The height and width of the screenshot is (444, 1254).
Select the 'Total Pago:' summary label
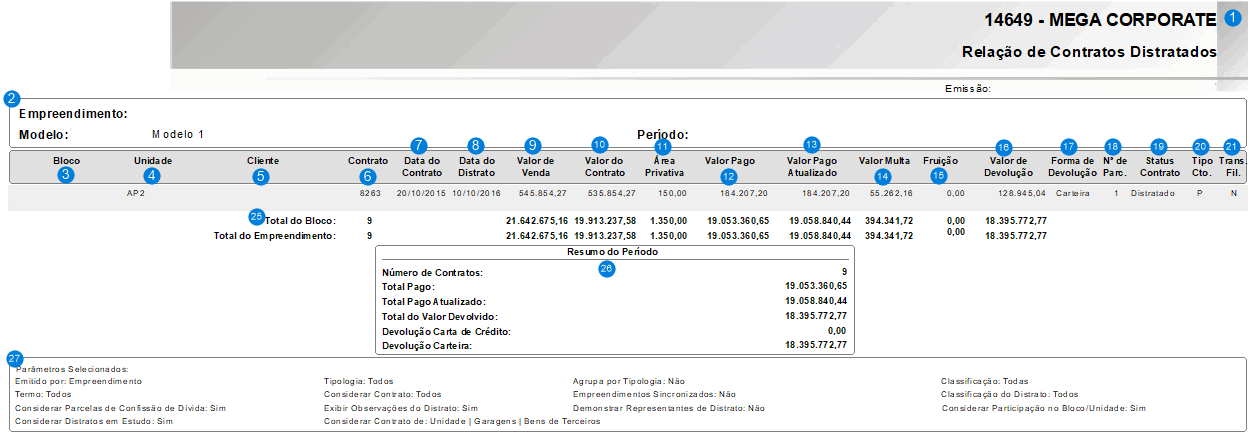click(x=408, y=286)
